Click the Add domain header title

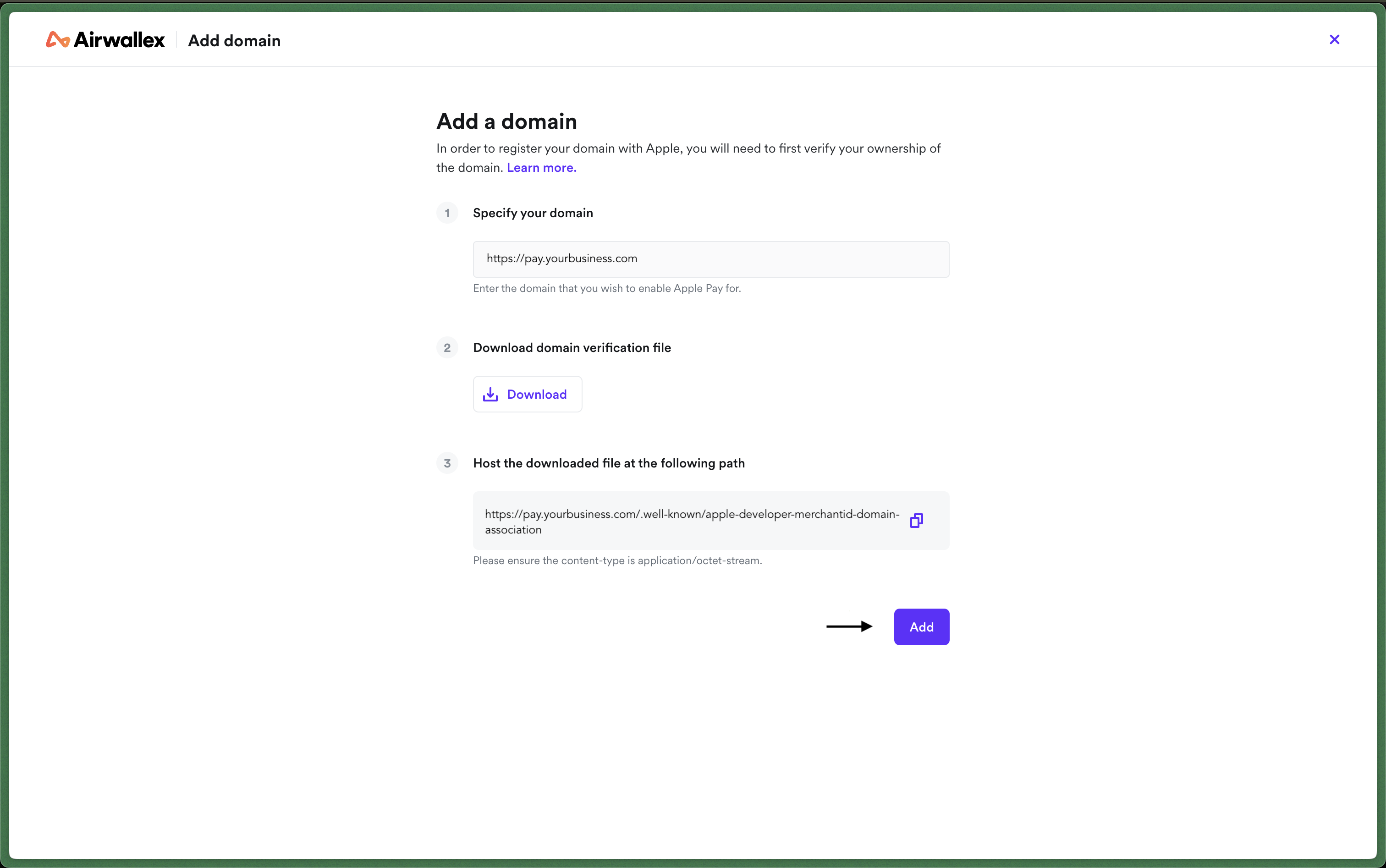pos(234,41)
